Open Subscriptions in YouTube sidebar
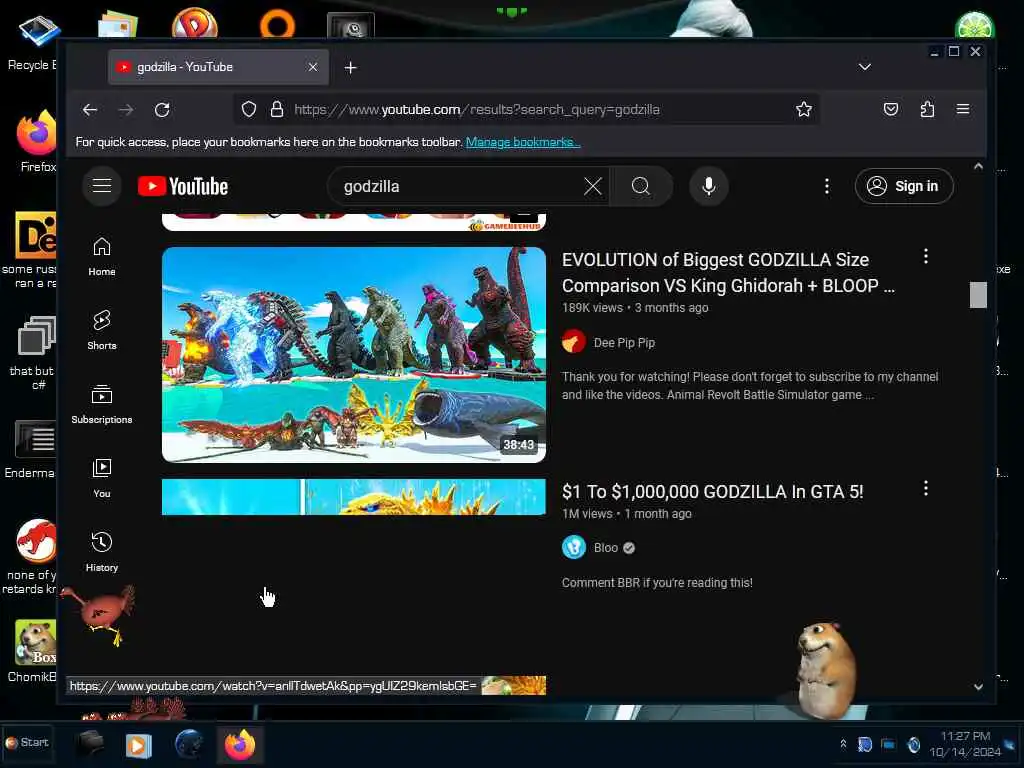Screen dimensions: 1024x768 (x=102, y=405)
